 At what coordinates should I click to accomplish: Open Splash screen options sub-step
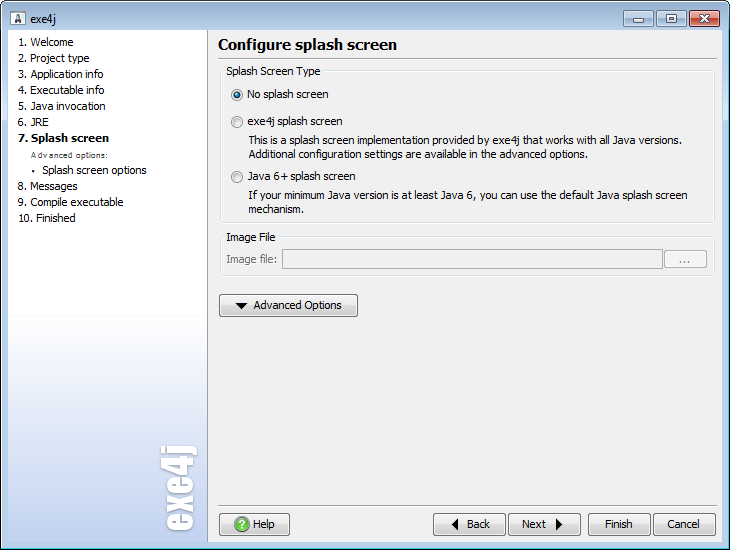click(94, 170)
